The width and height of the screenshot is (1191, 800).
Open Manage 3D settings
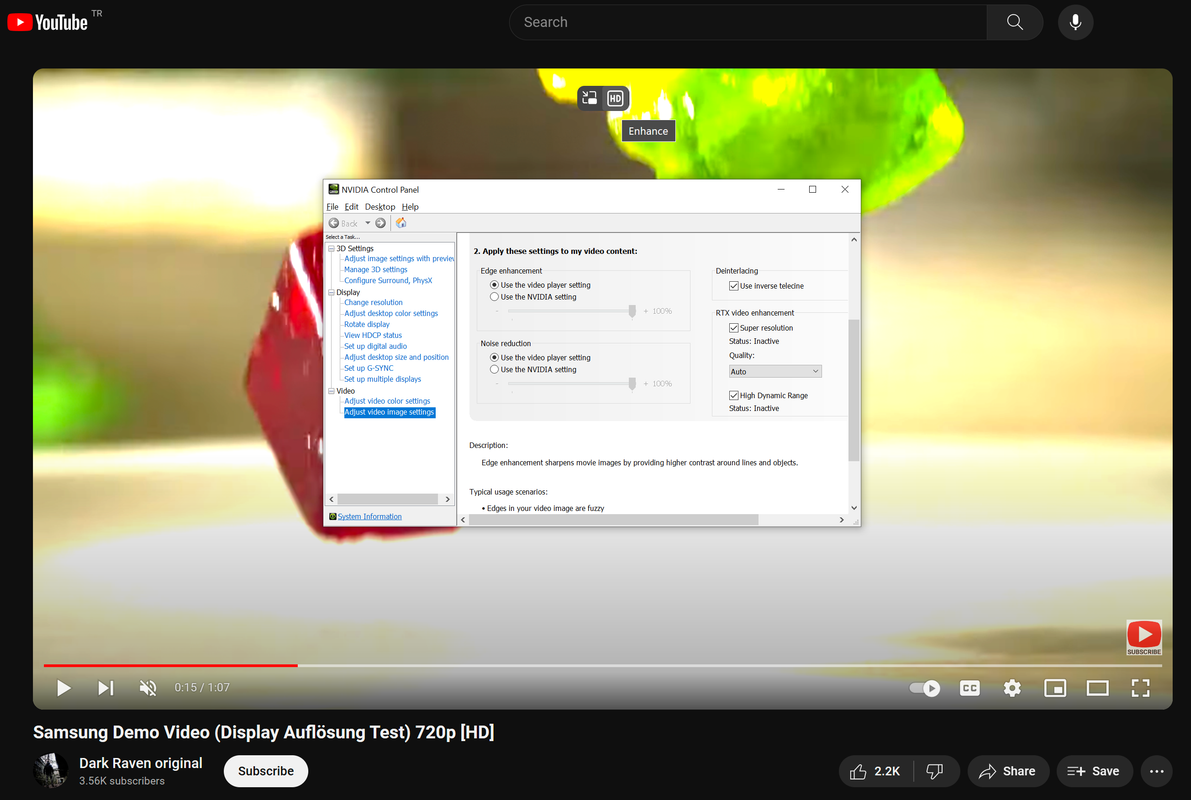tap(375, 270)
